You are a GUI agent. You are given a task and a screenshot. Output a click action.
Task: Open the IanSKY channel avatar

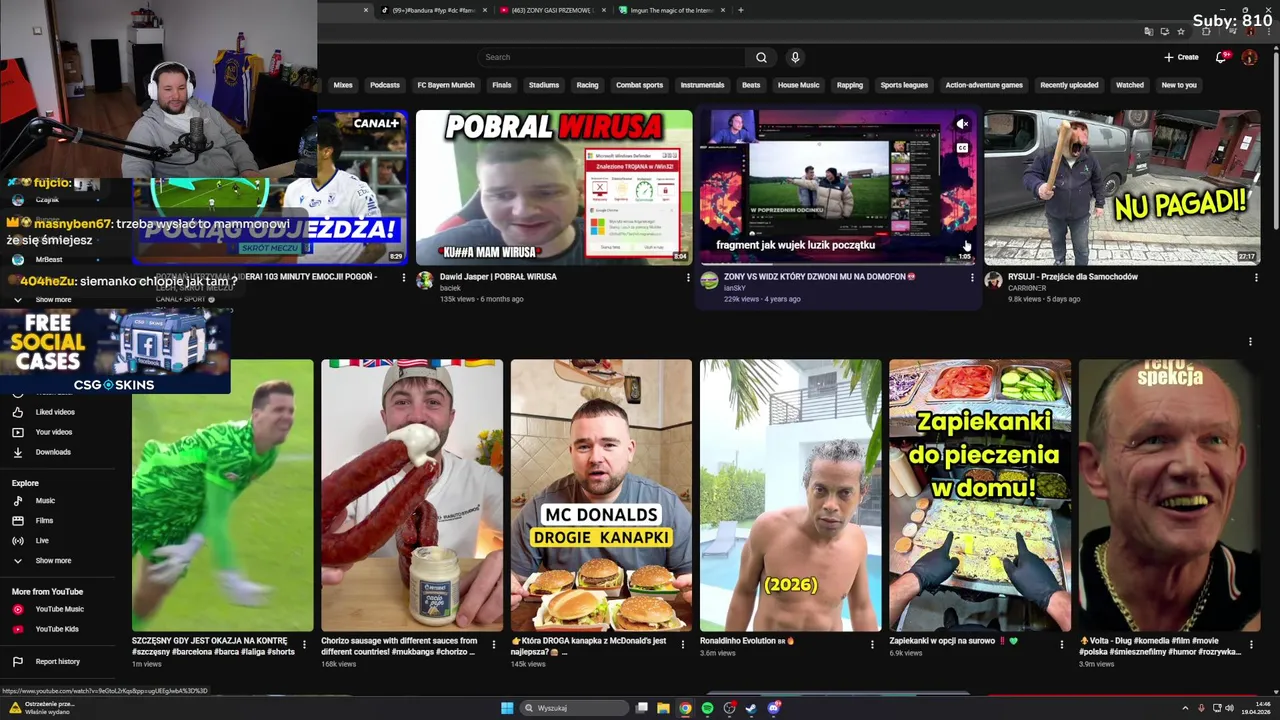(709, 280)
